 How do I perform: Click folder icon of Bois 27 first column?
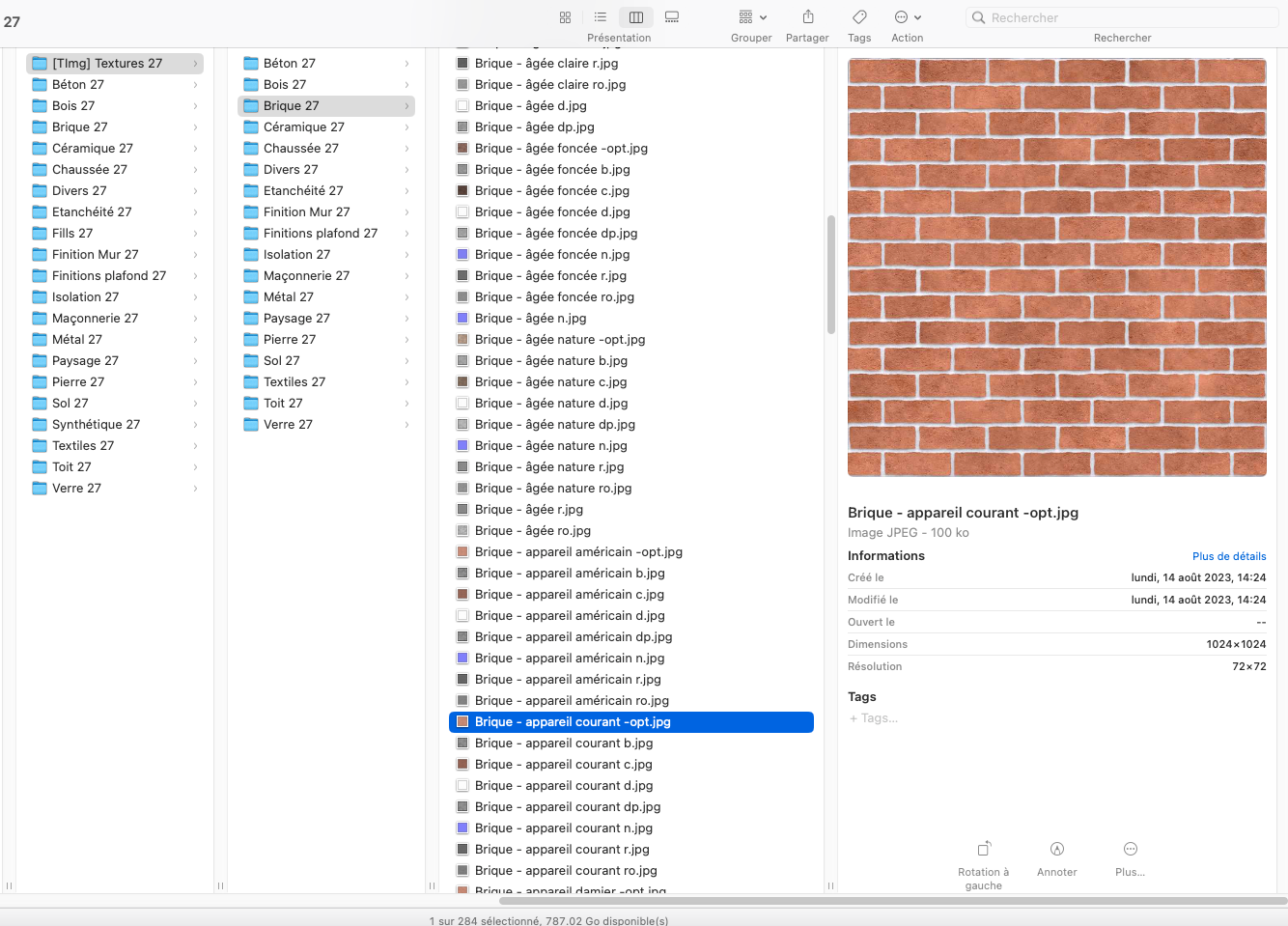pyautogui.click(x=40, y=106)
